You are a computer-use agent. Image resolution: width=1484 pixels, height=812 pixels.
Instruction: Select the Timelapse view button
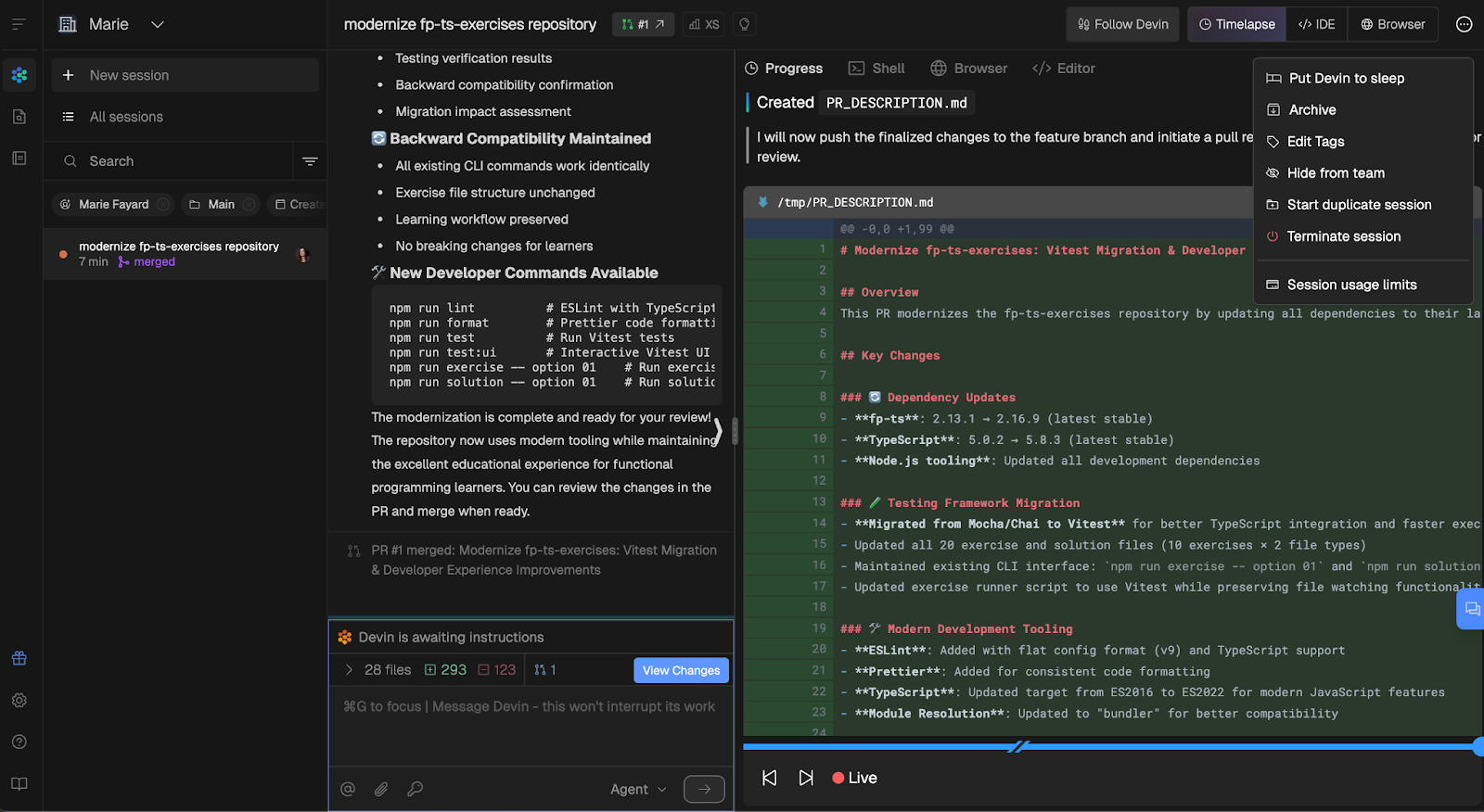[1237, 24]
